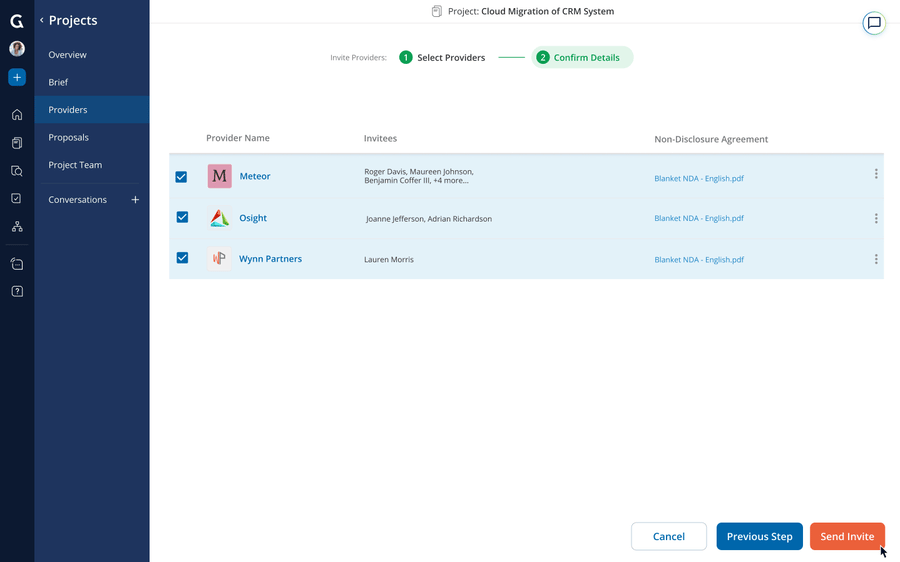
Task: Open the Meteor provider link
Action: 255,176
